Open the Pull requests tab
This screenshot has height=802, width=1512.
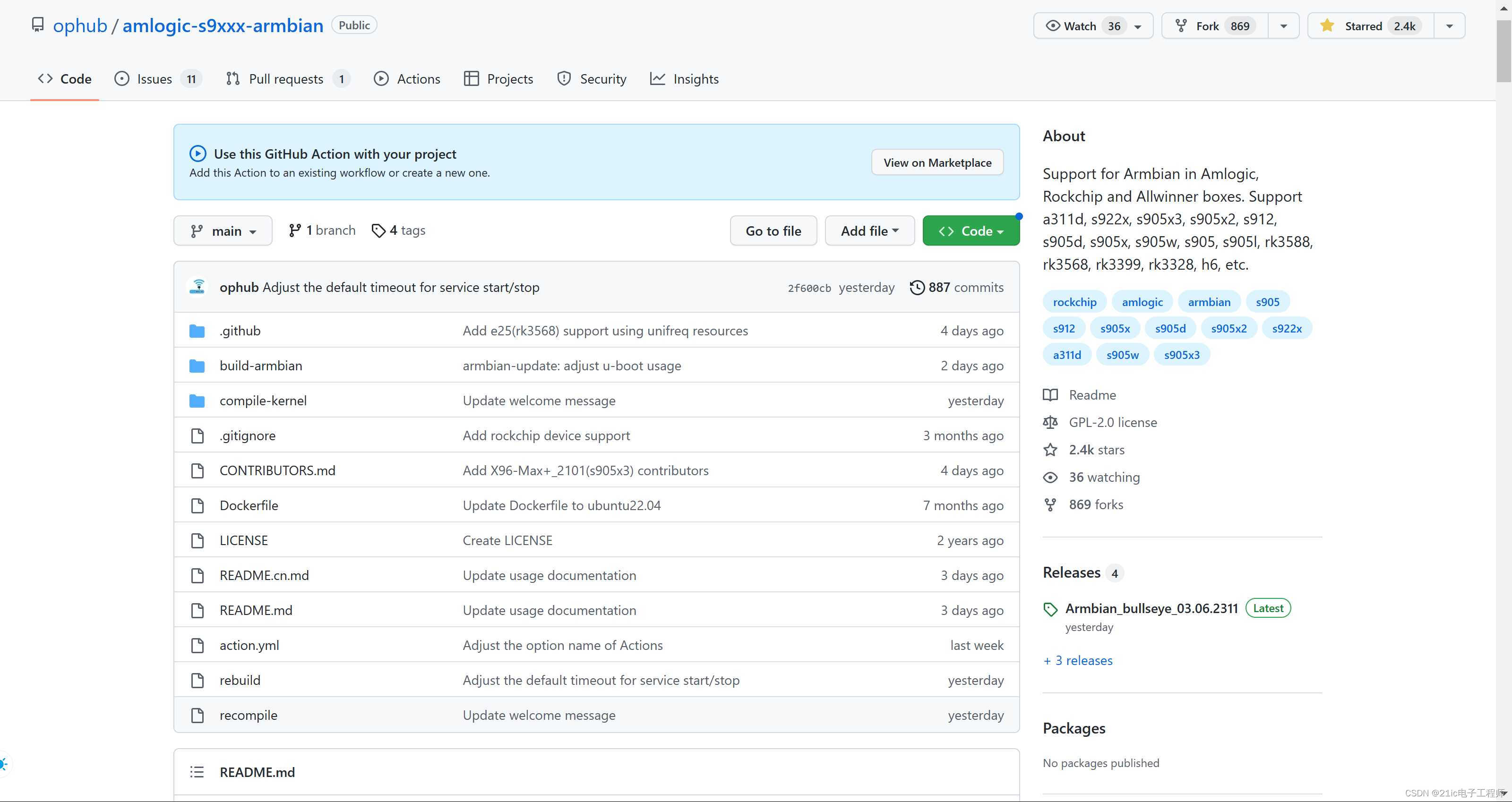(286, 78)
